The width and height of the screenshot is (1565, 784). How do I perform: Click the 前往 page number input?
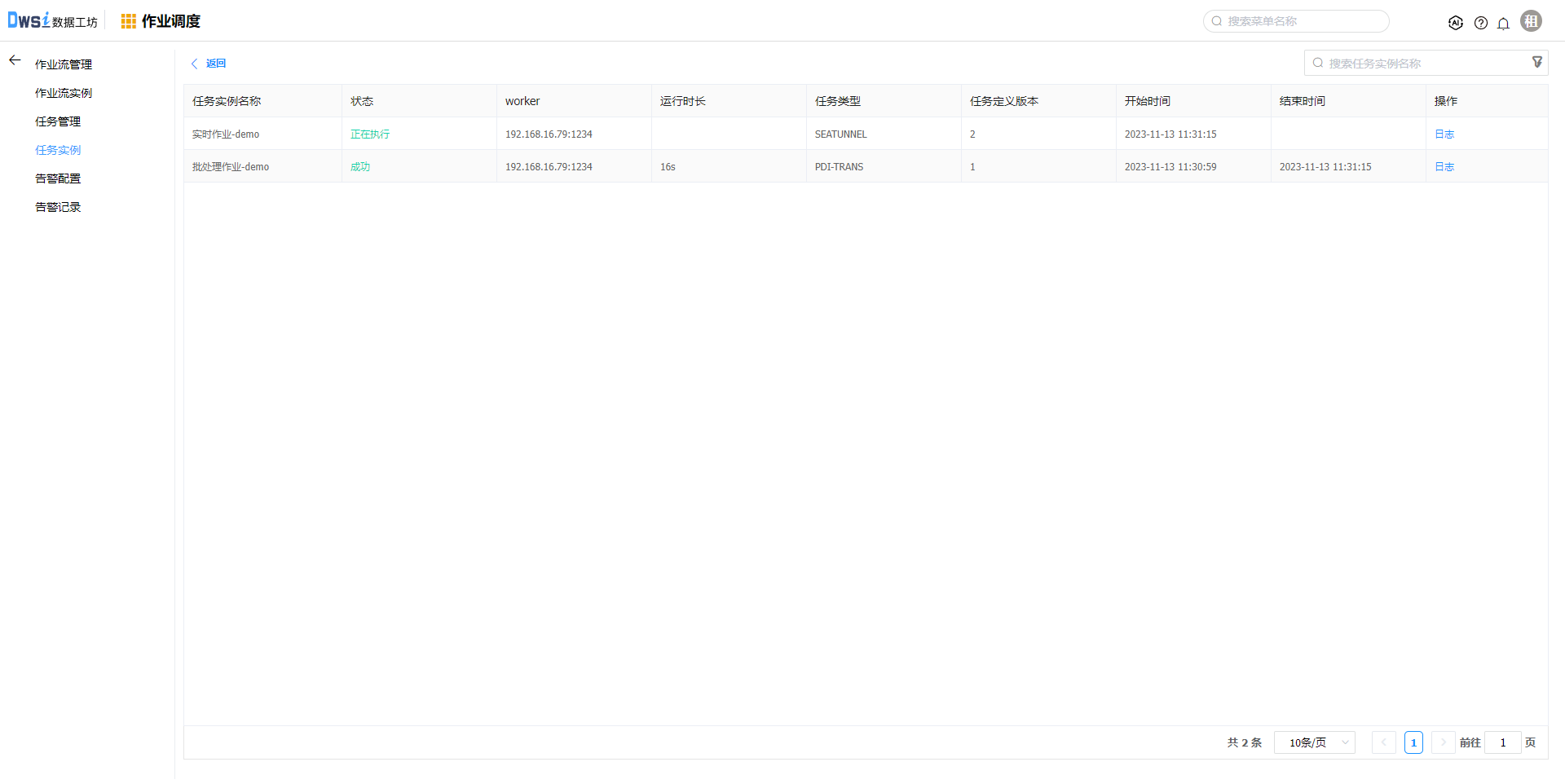[x=1503, y=742]
